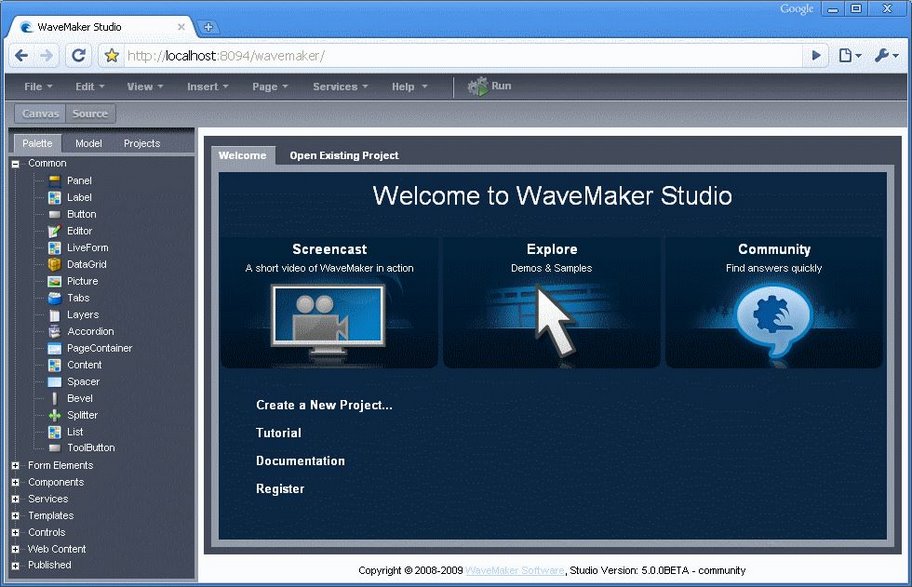Switch to the Model tab
The width and height of the screenshot is (912, 587).
89,144
